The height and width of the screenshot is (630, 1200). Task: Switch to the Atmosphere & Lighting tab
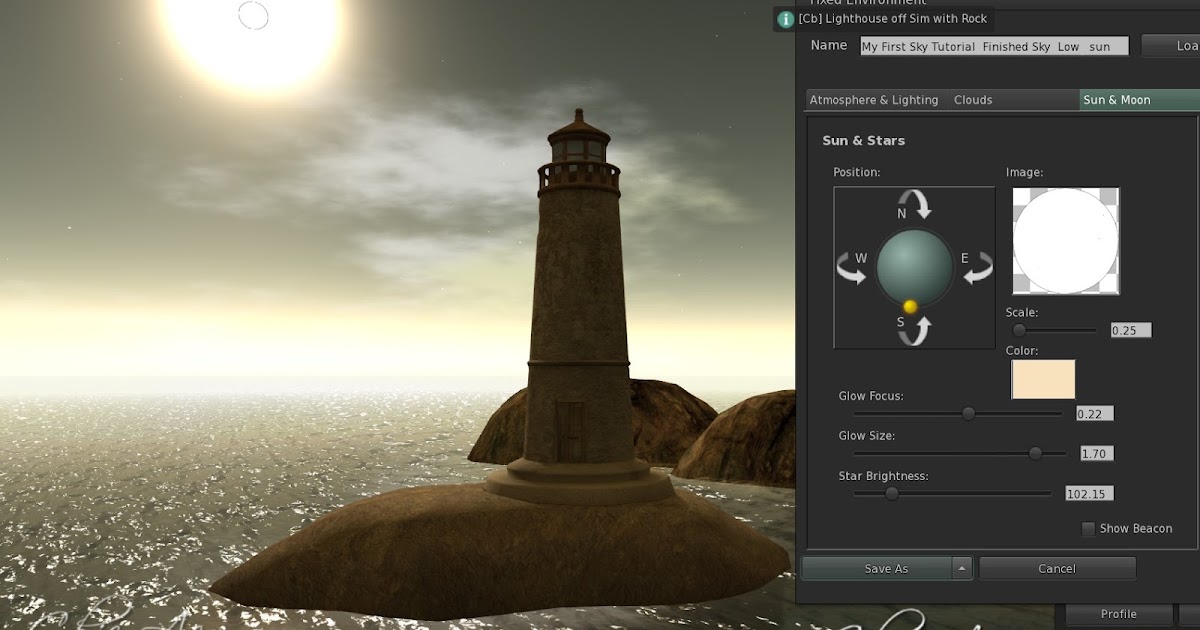(x=874, y=99)
